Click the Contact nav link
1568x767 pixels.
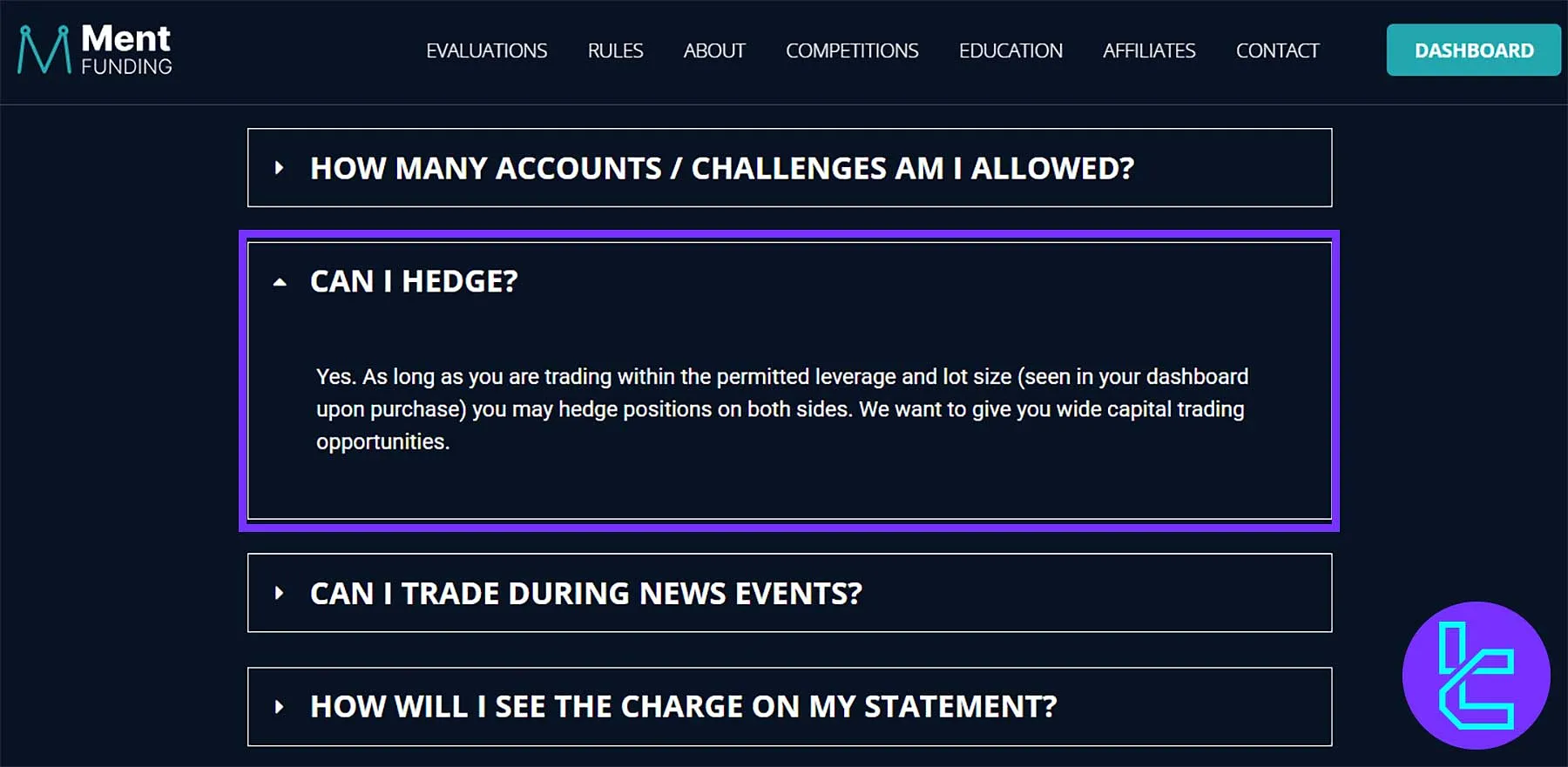click(1277, 50)
